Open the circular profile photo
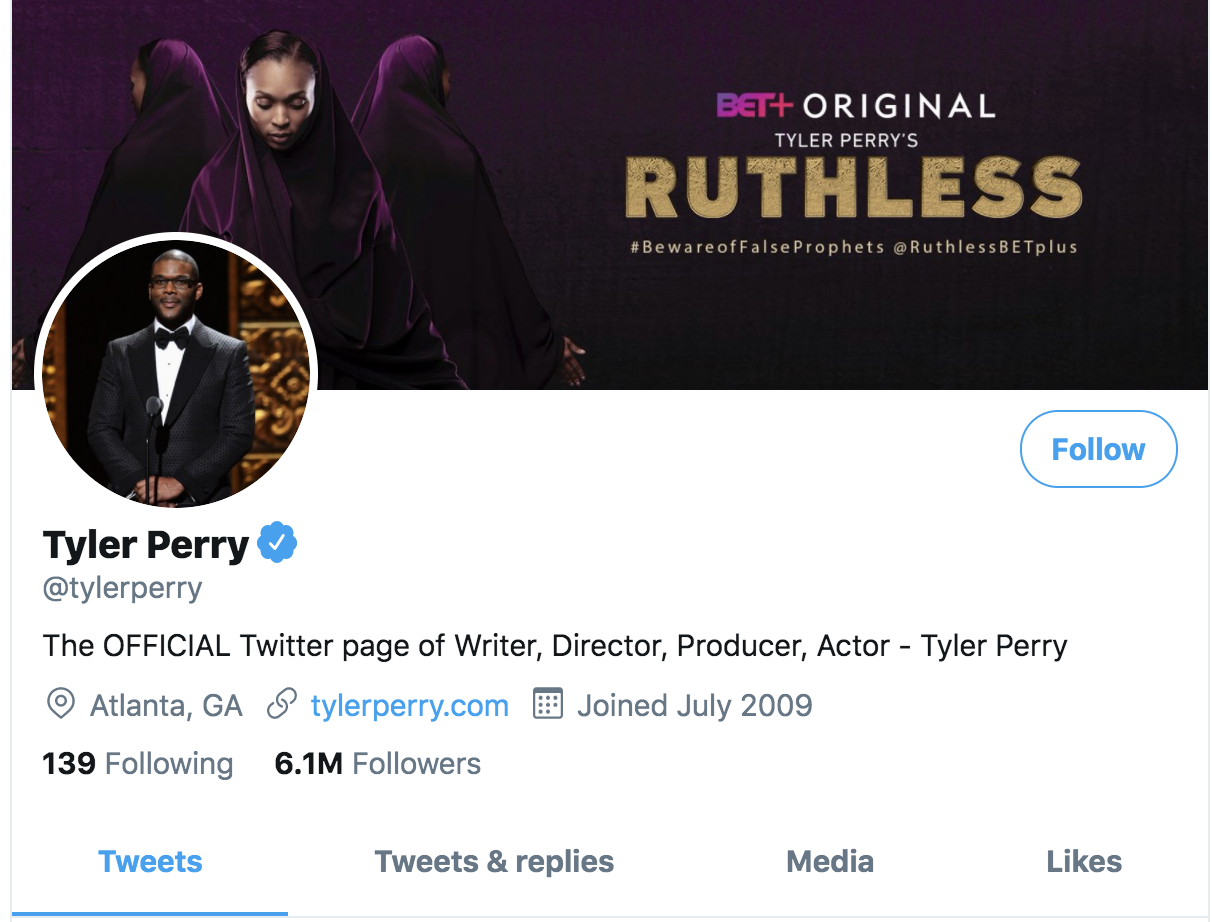This screenshot has width=1212, height=922. pyautogui.click(x=176, y=372)
